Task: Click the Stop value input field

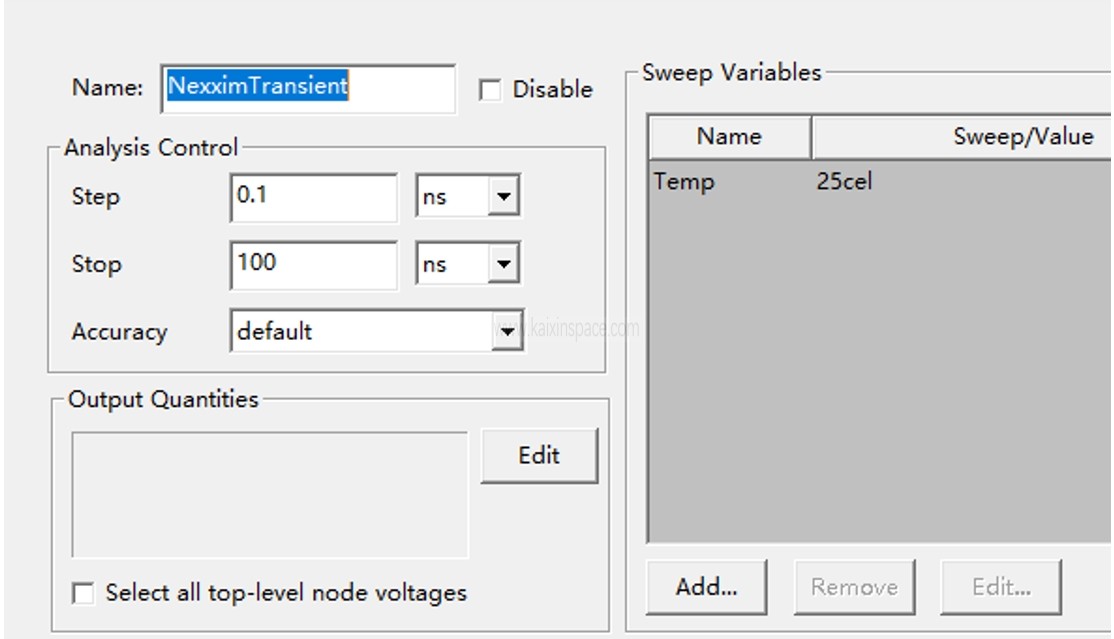Action: click(313, 265)
